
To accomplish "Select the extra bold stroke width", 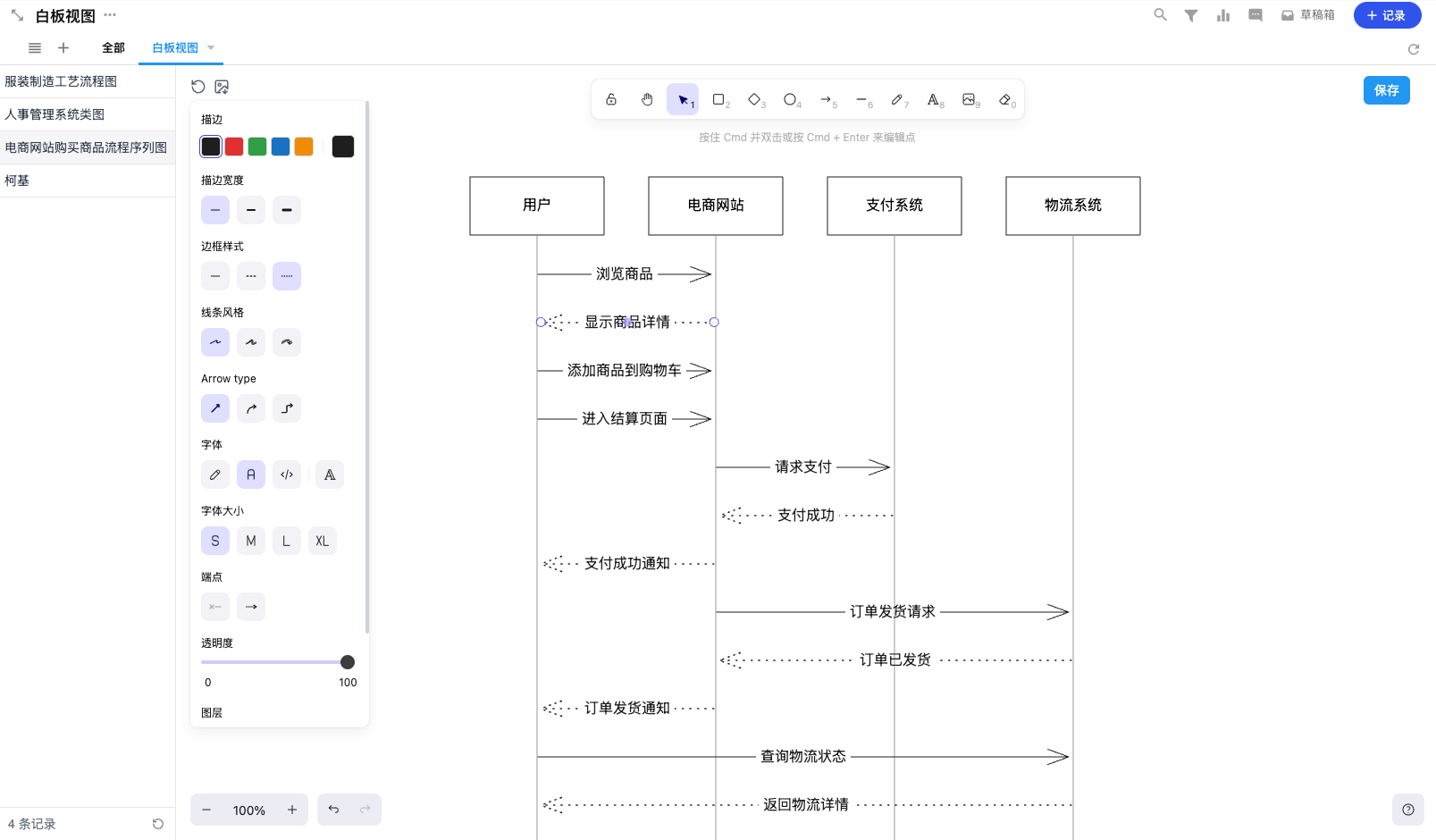I will click(x=287, y=210).
